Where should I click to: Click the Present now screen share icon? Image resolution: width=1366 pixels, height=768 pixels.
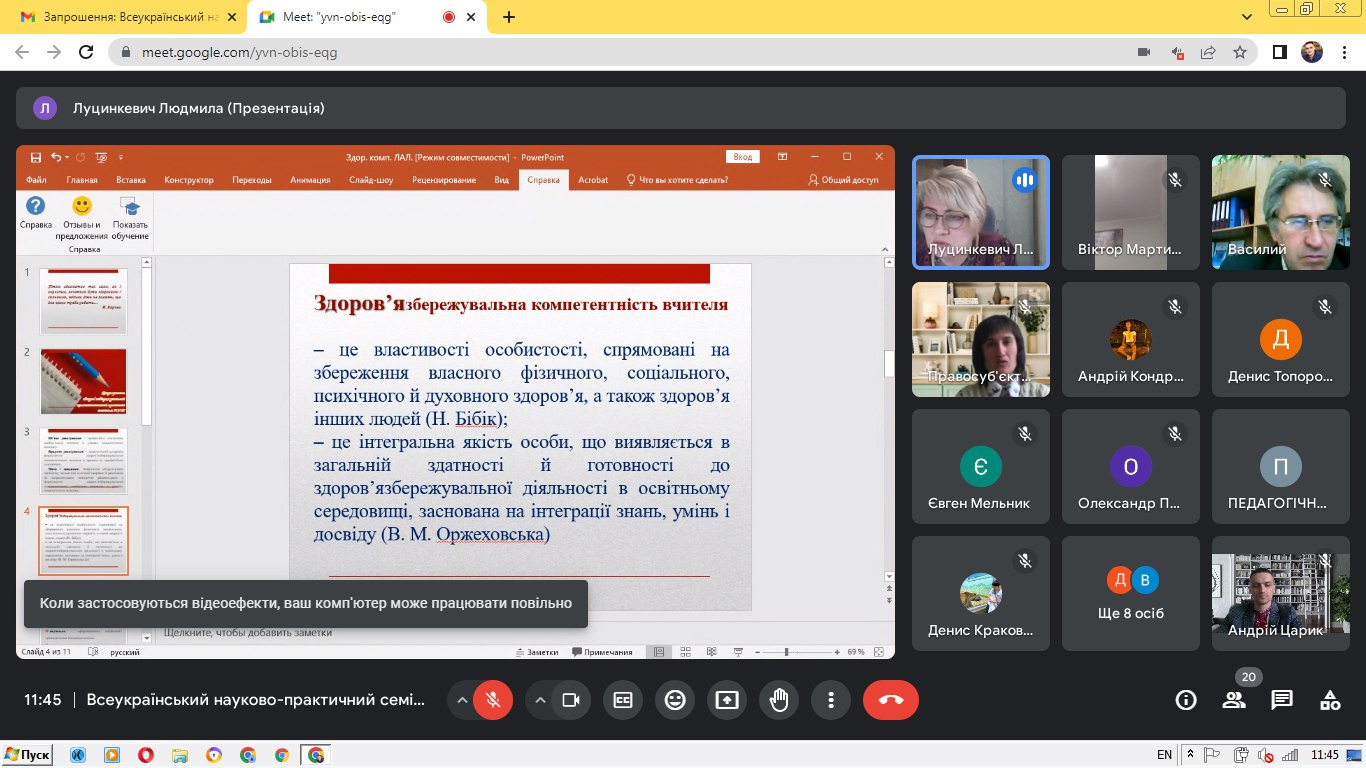coord(727,700)
